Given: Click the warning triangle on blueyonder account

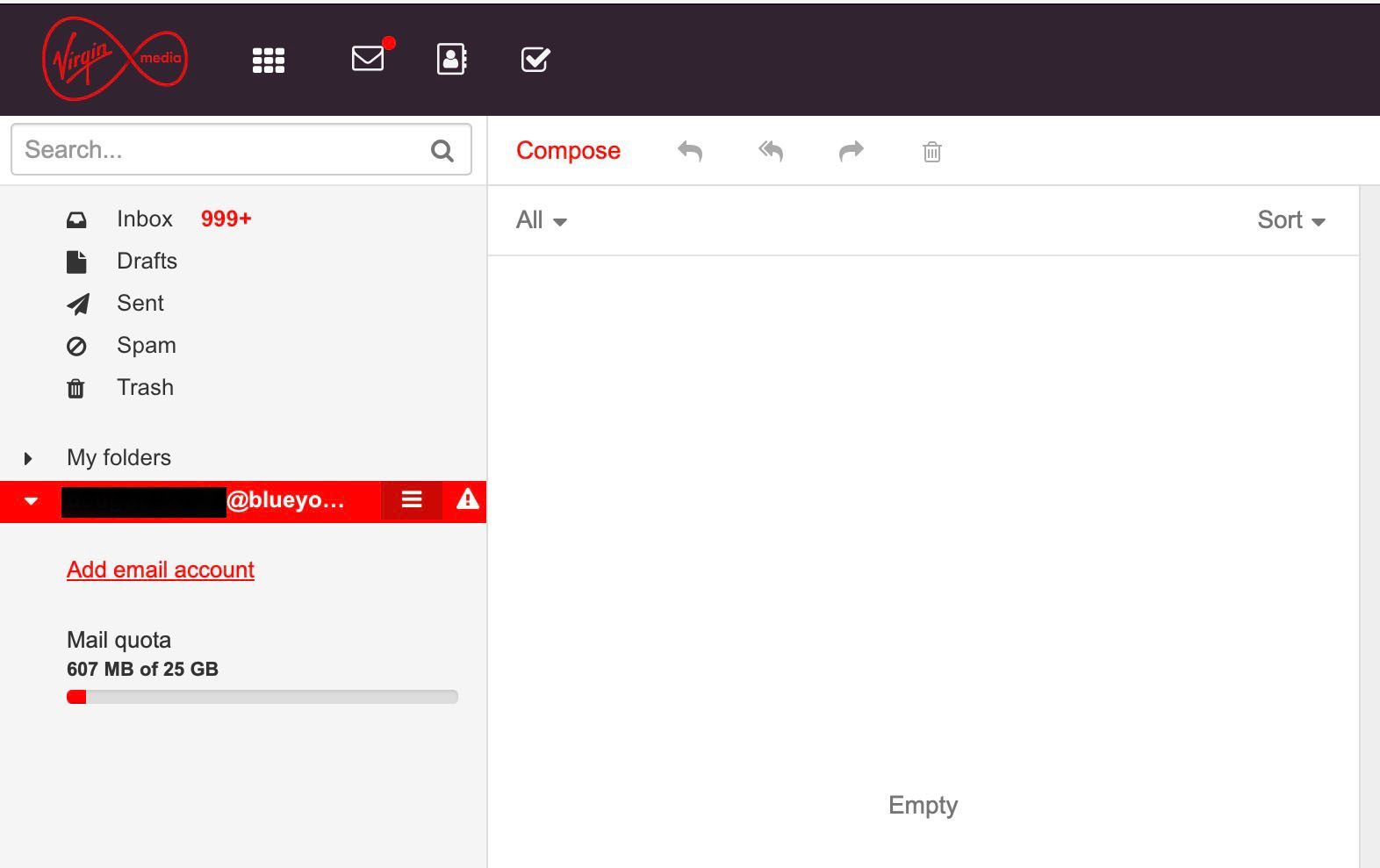Looking at the screenshot, I should tap(467, 500).
